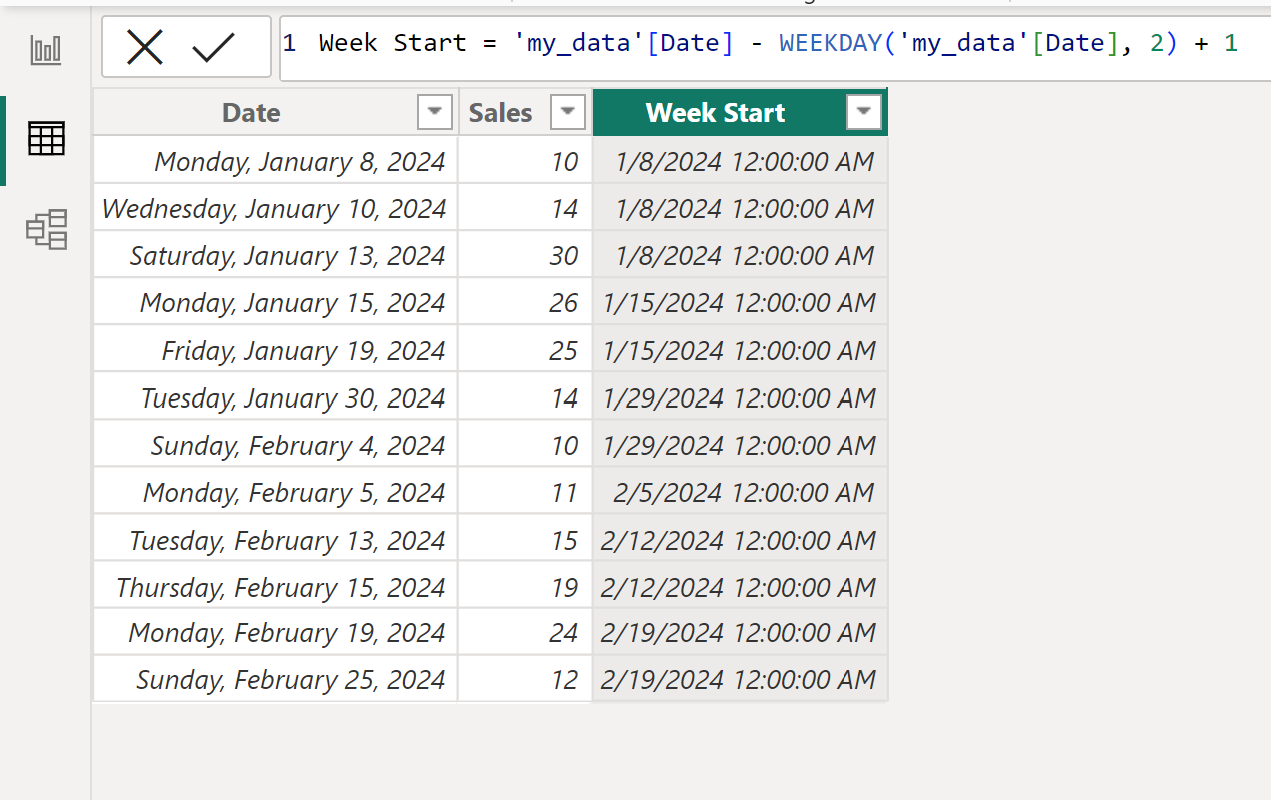
Task: Select cell Monday, February 19, 2024
Action: (275, 632)
